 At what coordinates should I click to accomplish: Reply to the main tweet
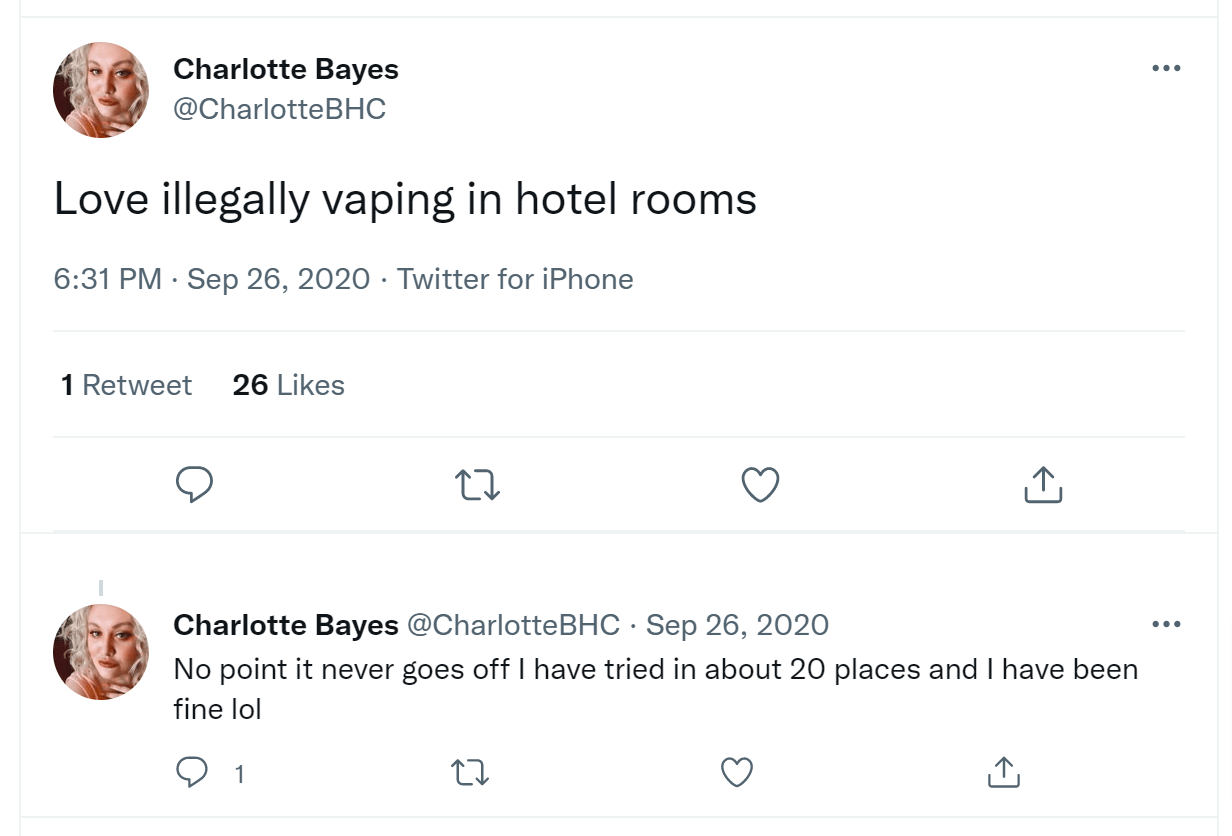coord(194,485)
